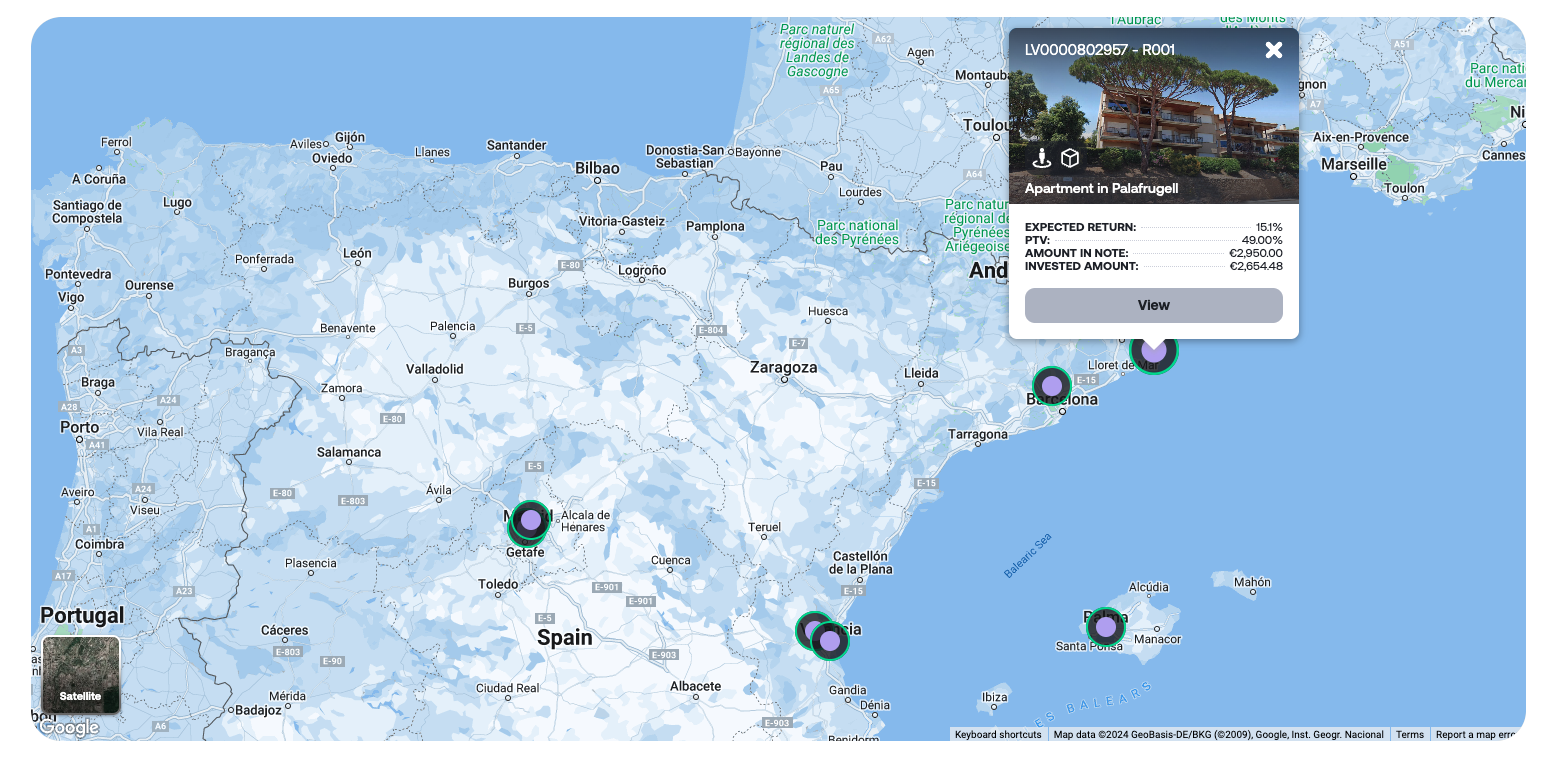Click the Balearic Sea label

1028,555
